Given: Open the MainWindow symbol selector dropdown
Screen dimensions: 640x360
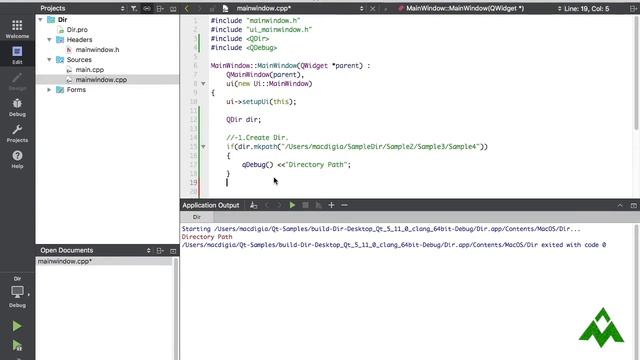Looking at the screenshot, I should tap(559, 8).
